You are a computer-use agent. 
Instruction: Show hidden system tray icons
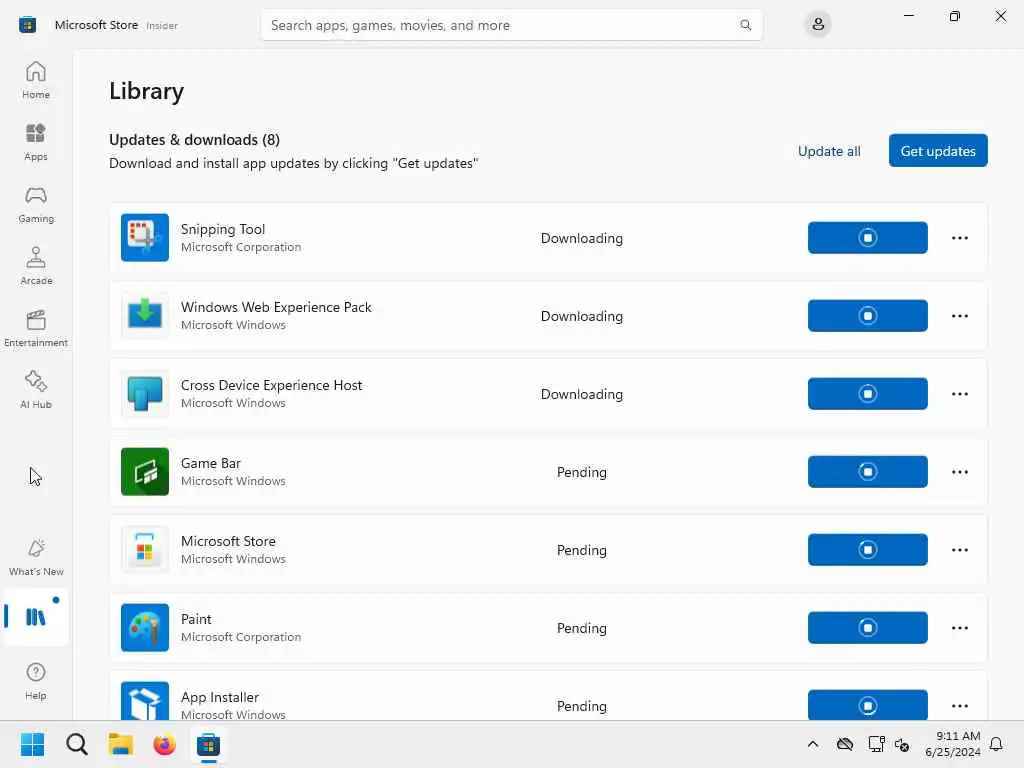[x=812, y=744]
